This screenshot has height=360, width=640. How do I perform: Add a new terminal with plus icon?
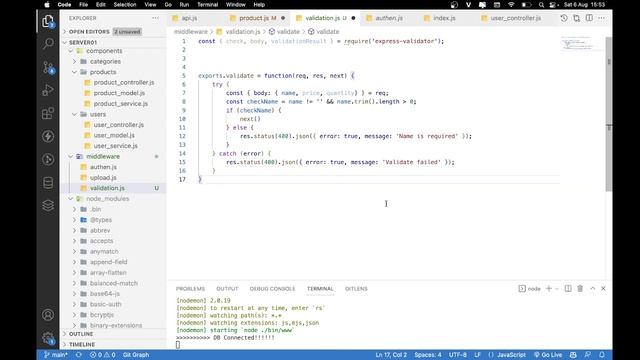pos(549,289)
